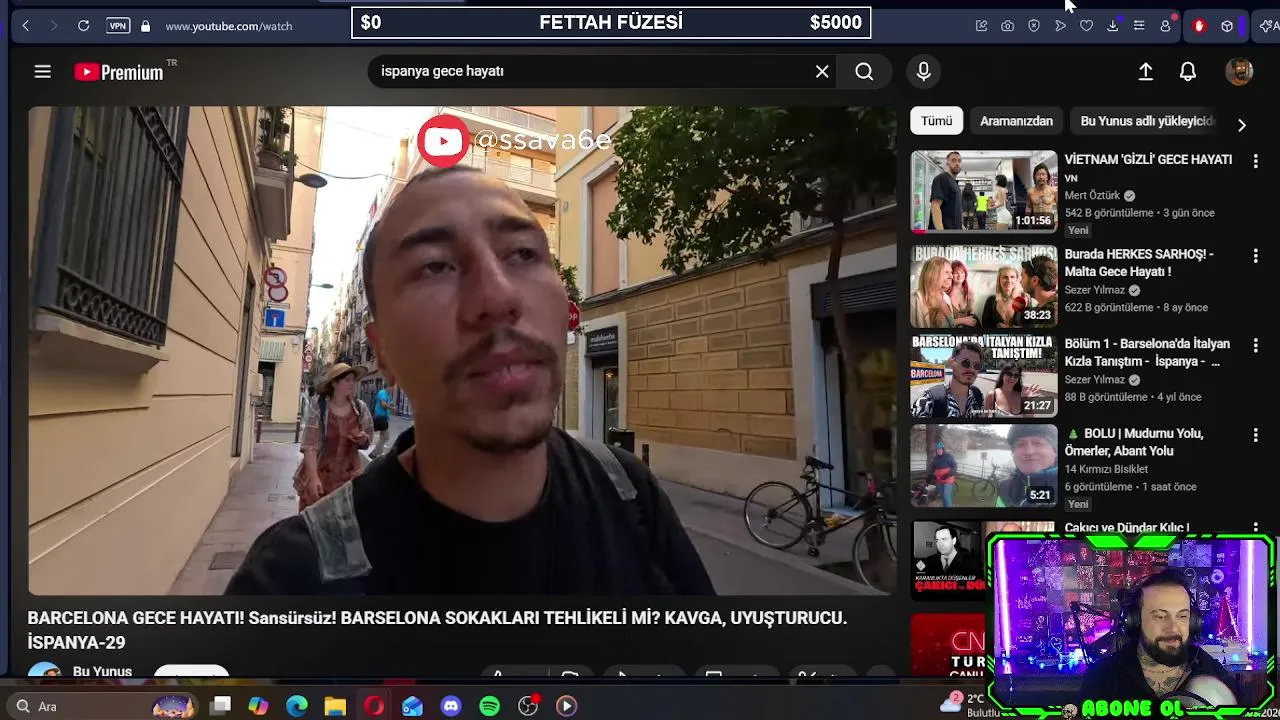Open the send/flow arrow icon
Viewport: 1280px width, 720px height.
[x=1060, y=26]
